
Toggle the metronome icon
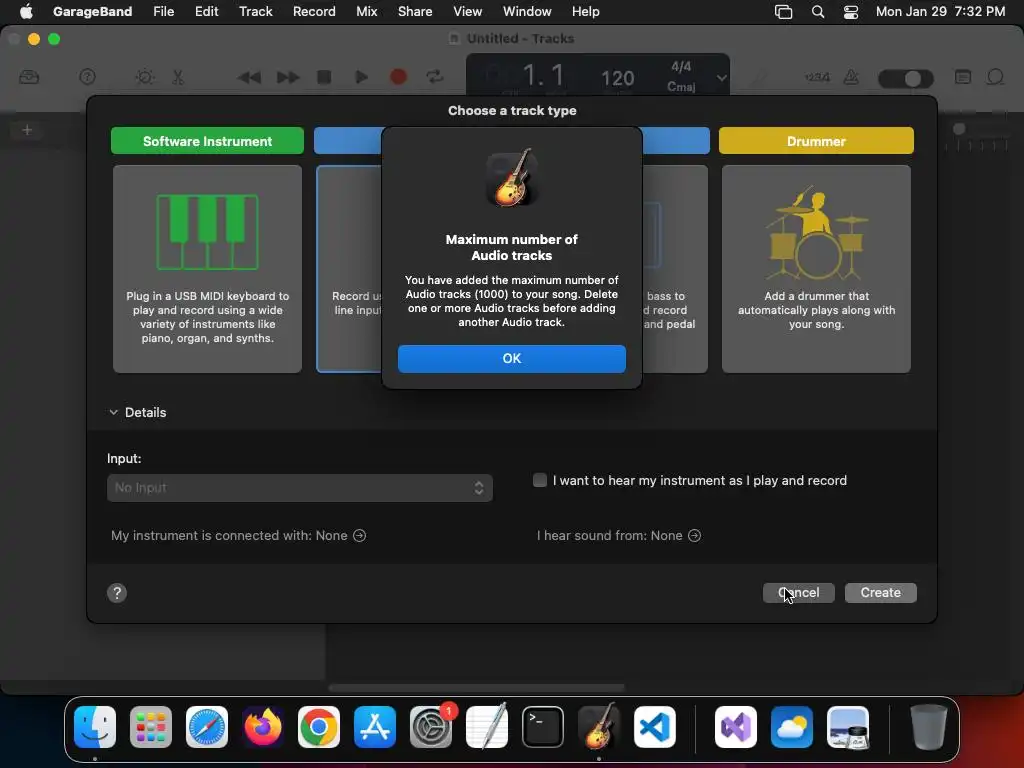pos(851,77)
